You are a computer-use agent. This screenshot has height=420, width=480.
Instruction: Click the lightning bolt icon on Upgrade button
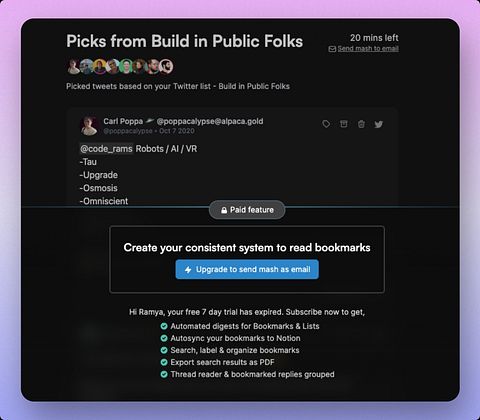(x=188, y=269)
